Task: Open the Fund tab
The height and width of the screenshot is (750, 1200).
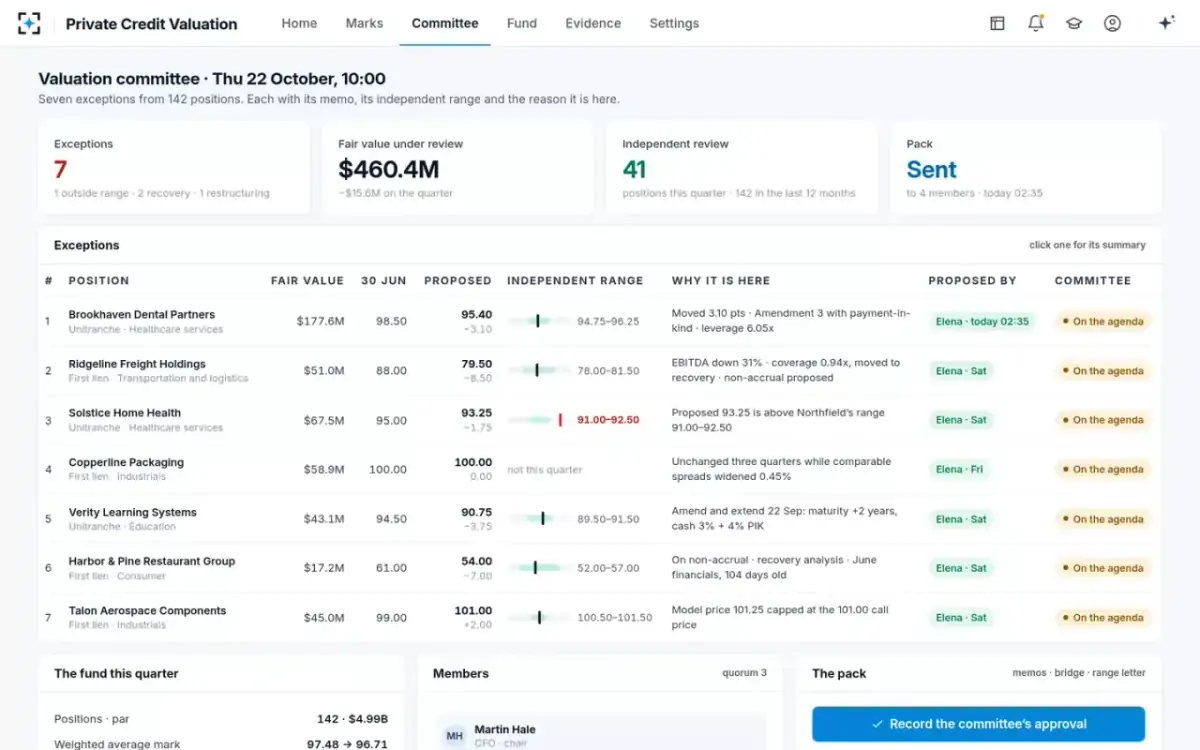Action: click(x=522, y=23)
